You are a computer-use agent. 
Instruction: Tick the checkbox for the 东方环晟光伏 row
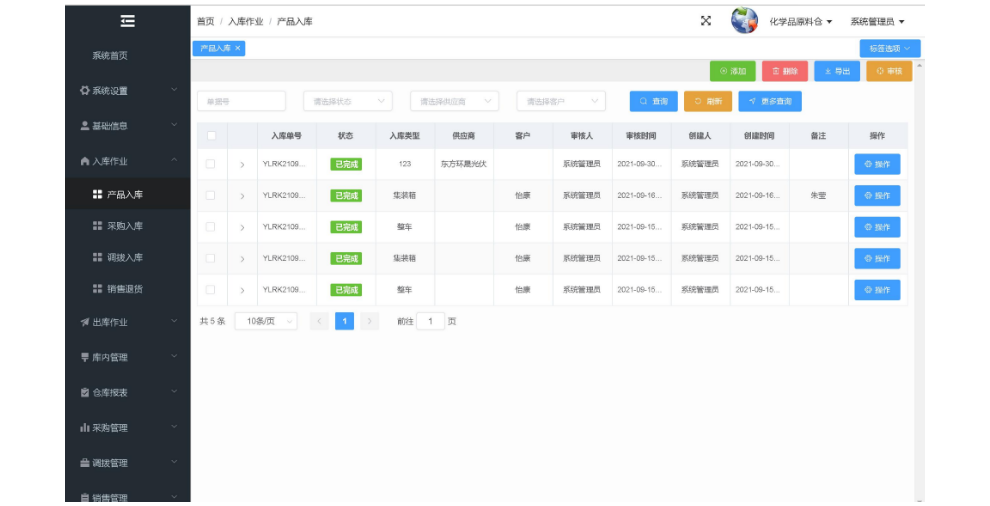[x=210, y=164]
